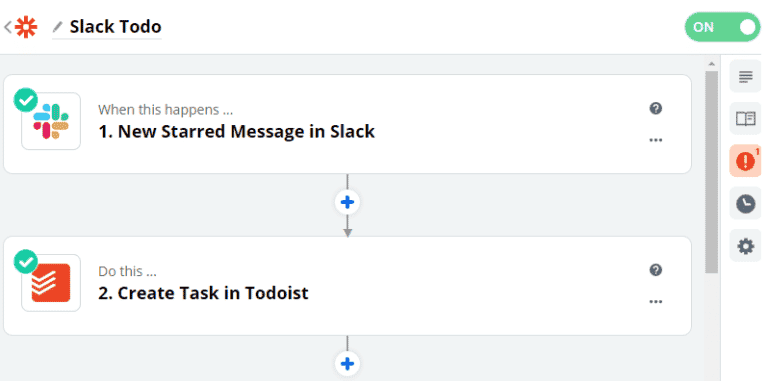Add a step after Create Task in Todoist
The image size is (768, 381).
tap(347, 364)
